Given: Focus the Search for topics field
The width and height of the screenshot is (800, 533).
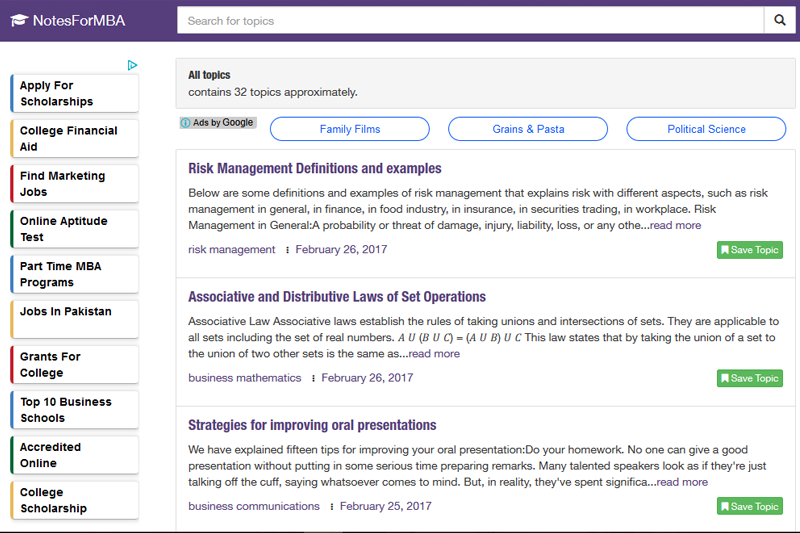Looking at the screenshot, I should coord(470,20).
